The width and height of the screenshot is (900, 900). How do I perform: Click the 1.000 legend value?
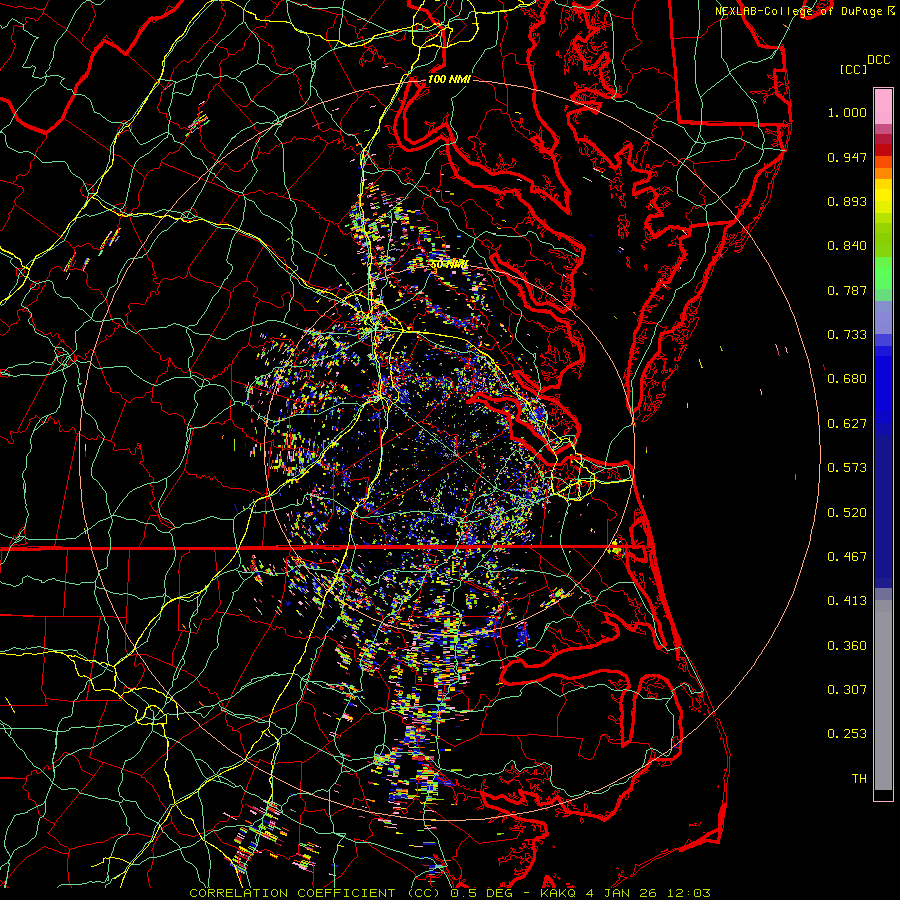click(847, 112)
